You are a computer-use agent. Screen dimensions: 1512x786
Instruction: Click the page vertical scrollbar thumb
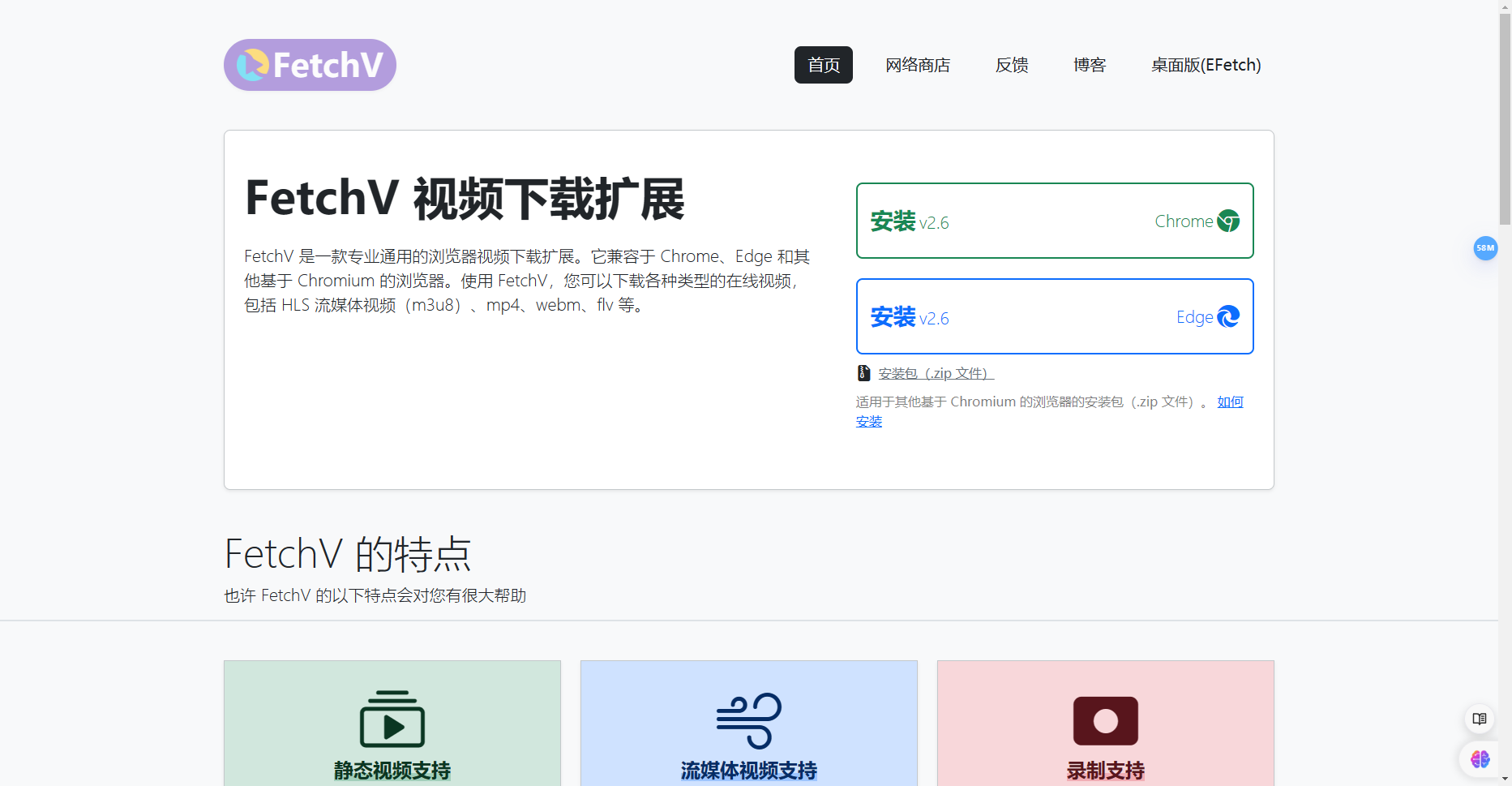click(1505, 119)
